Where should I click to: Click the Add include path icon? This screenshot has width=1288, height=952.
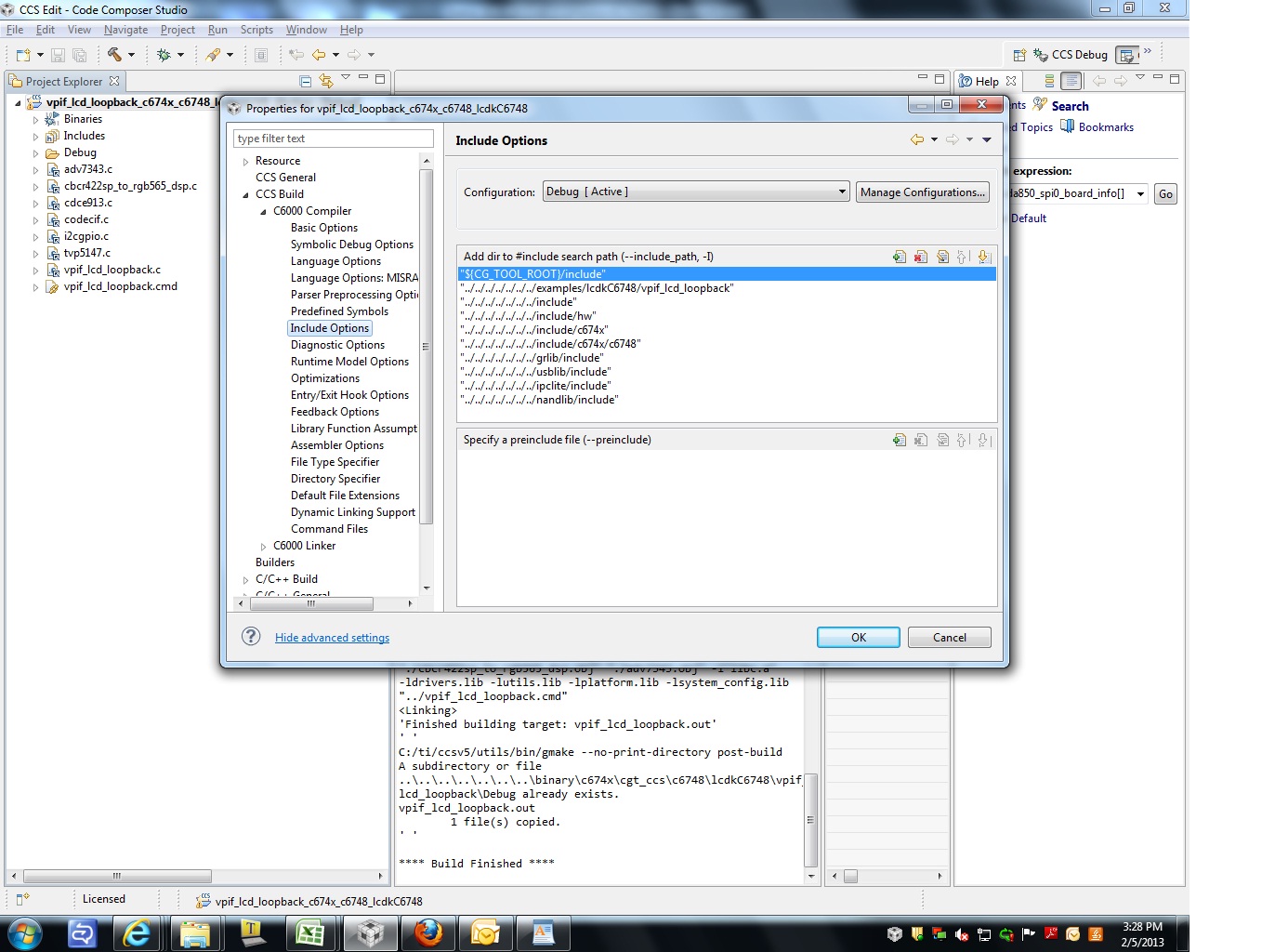pyautogui.click(x=900, y=257)
